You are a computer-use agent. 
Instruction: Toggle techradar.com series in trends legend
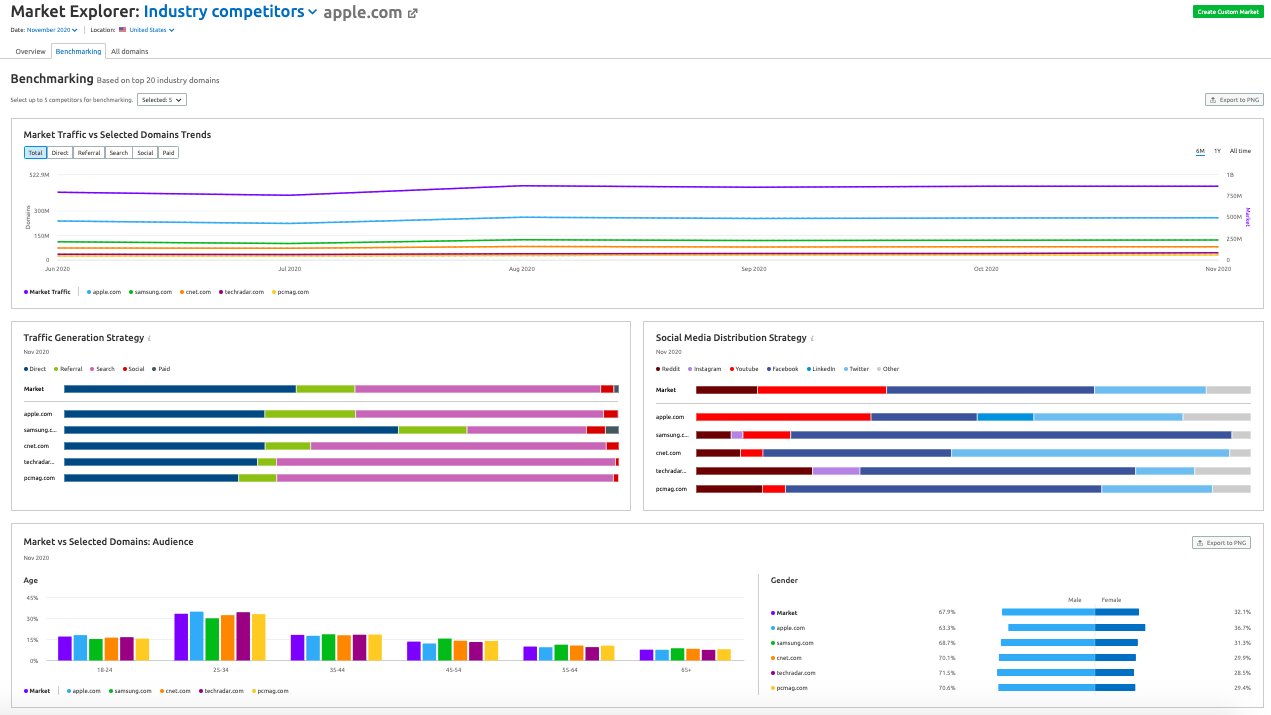coord(241,292)
